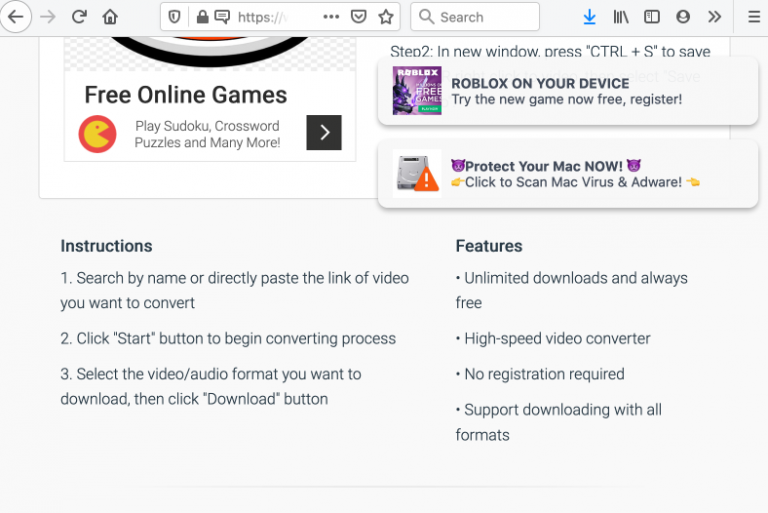The width and height of the screenshot is (768, 513).
Task: Click the browser back arrow button
Action: tap(15, 17)
